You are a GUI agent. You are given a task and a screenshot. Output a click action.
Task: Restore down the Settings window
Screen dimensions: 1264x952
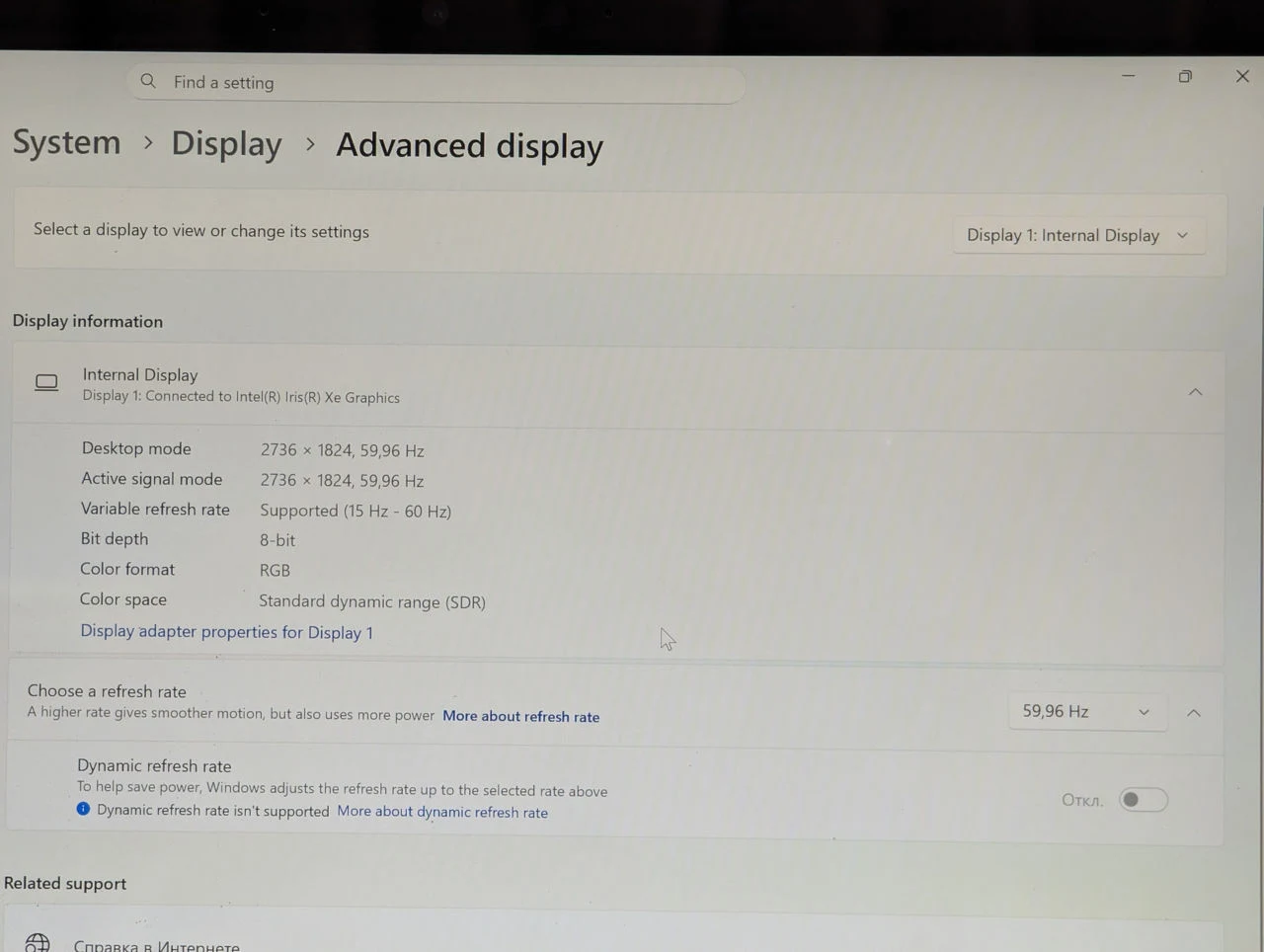[1185, 76]
